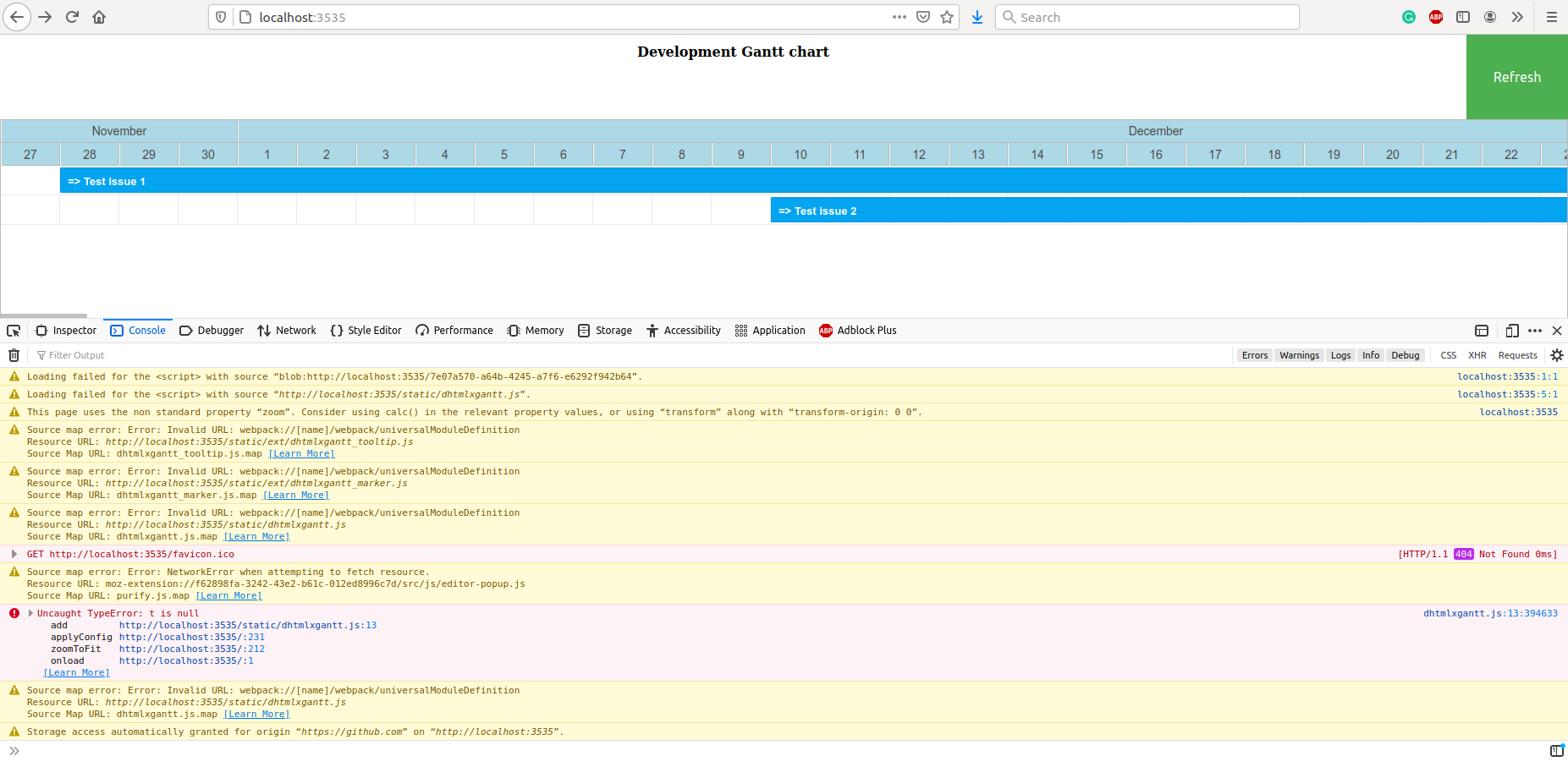Image resolution: width=1568 pixels, height=778 pixels.
Task: Toggle the Debug filter
Action: [x=1406, y=355]
